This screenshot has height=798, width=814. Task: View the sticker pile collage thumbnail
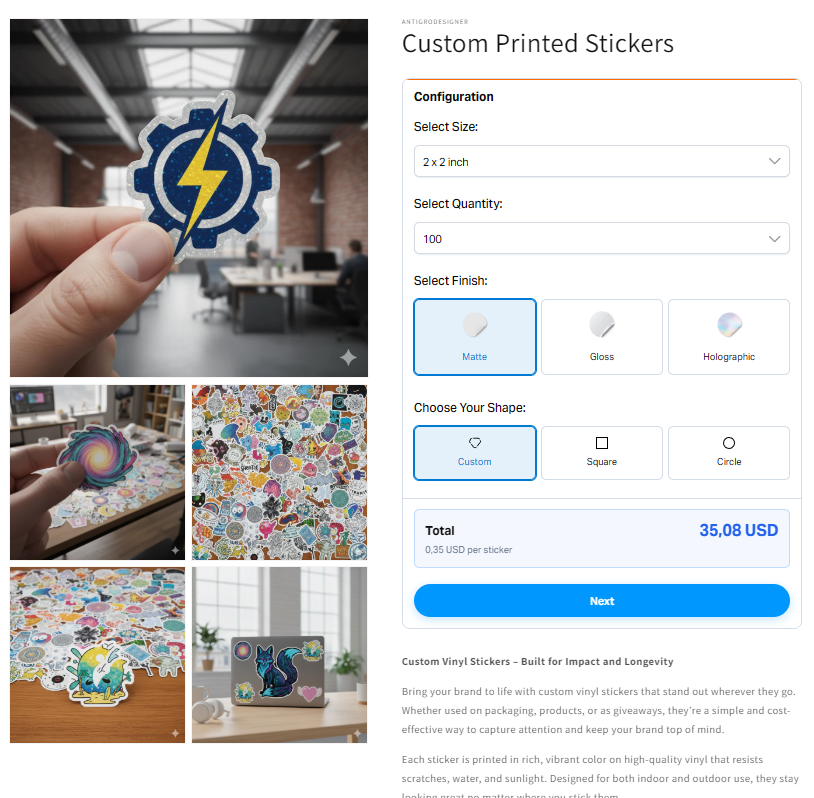[279, 472]
